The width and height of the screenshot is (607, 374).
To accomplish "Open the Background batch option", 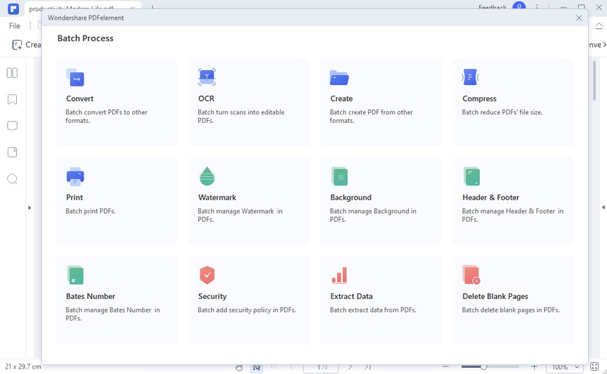I will pyautogui.click(x=381, y=201).
